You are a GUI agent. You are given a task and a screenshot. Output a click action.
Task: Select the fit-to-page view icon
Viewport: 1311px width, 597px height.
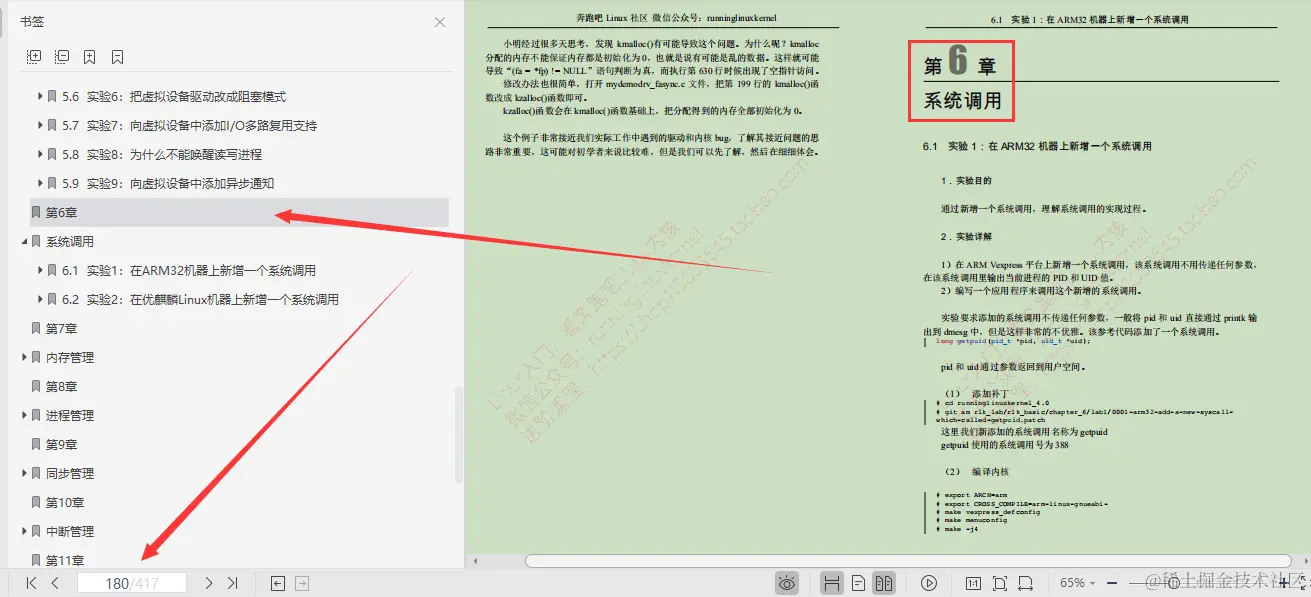coord(999,582)
